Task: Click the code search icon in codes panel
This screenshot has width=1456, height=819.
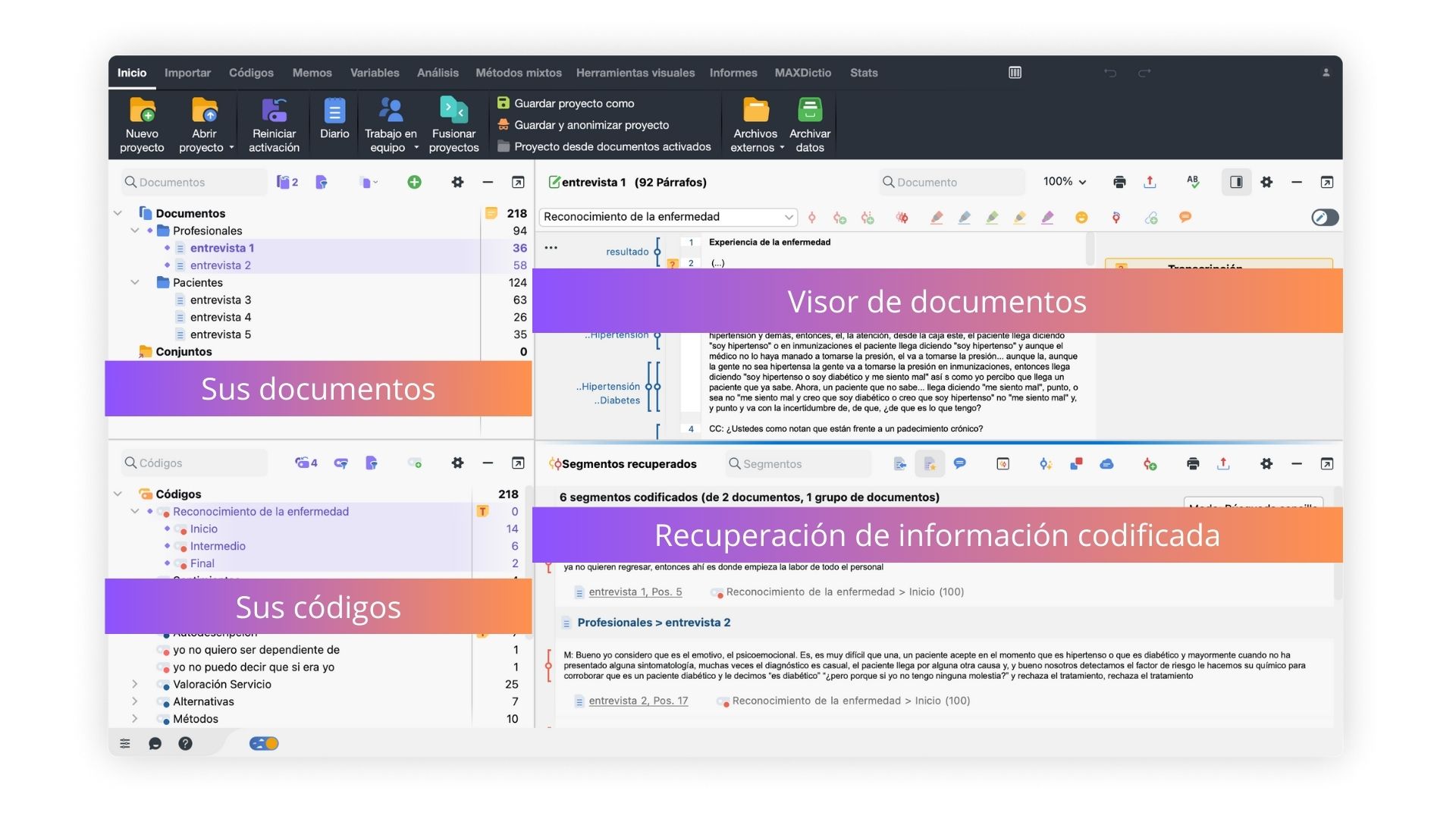Action: (128, 463)
